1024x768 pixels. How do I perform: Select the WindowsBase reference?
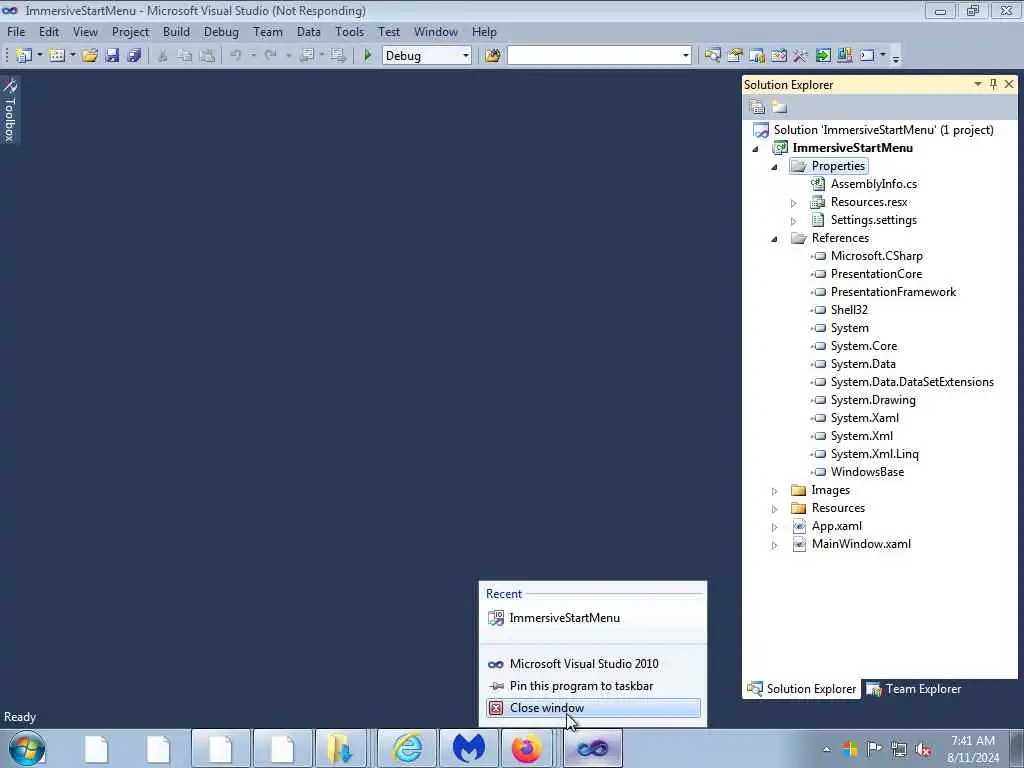pos(867,472)
